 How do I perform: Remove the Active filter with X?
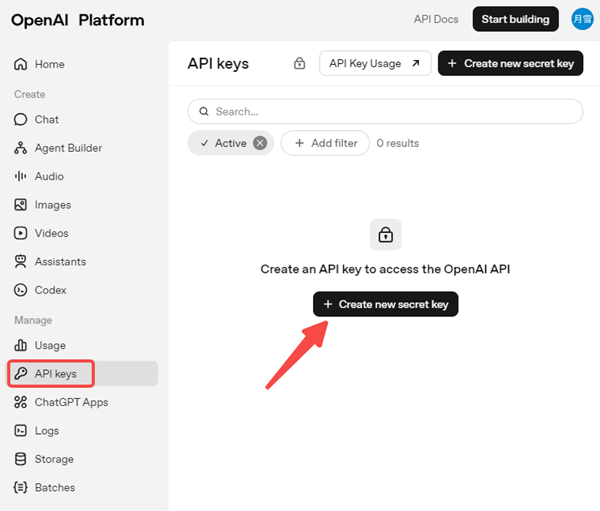coord(260,143)
